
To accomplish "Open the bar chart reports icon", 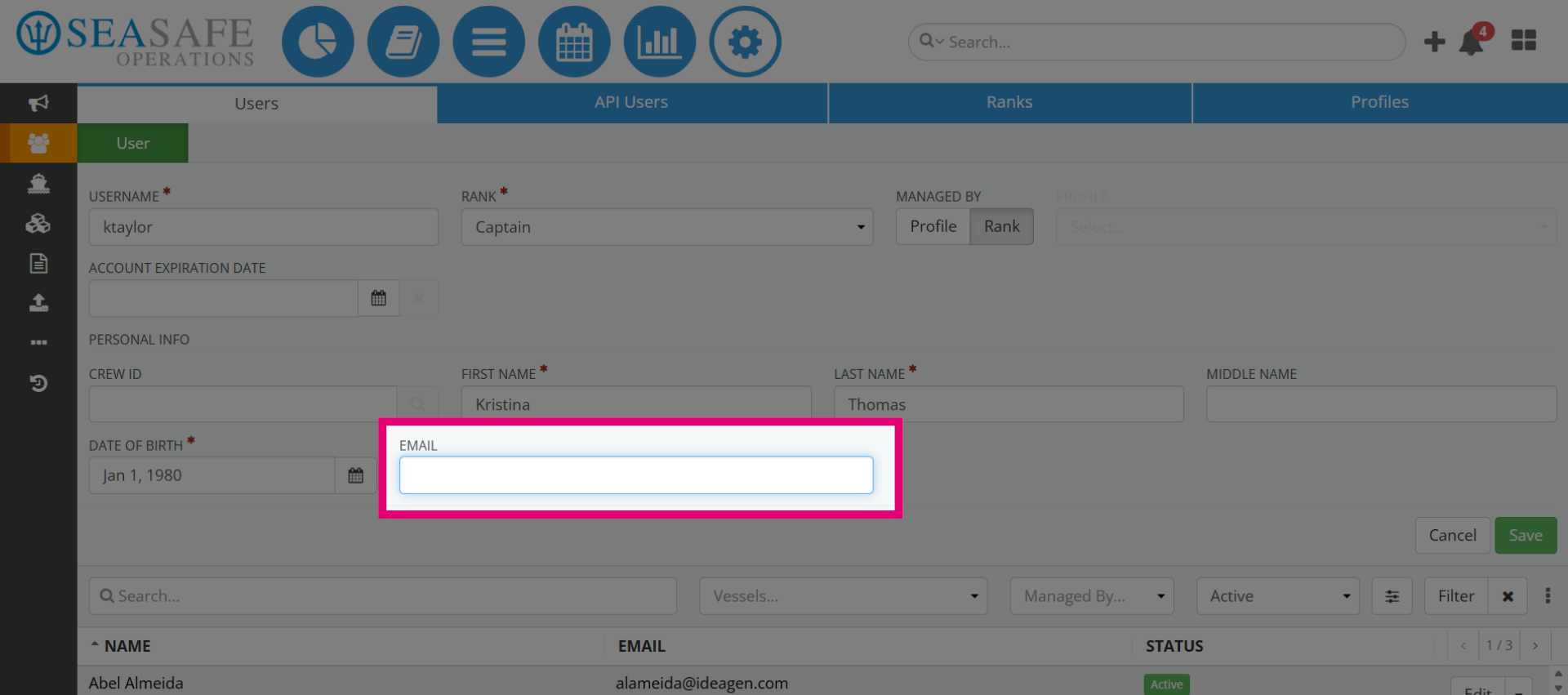I will tap(660, 42).
